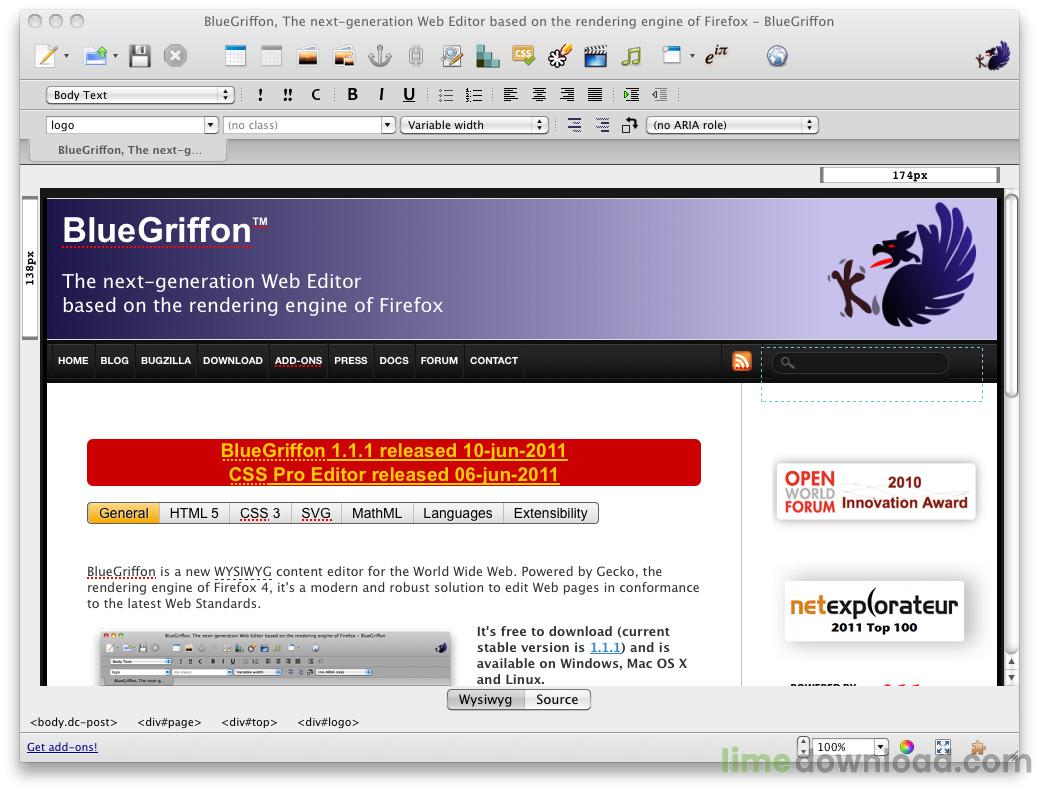Open the add-ons puzzle piece icon
1039x792 pixels.
[x=977, y=747]
